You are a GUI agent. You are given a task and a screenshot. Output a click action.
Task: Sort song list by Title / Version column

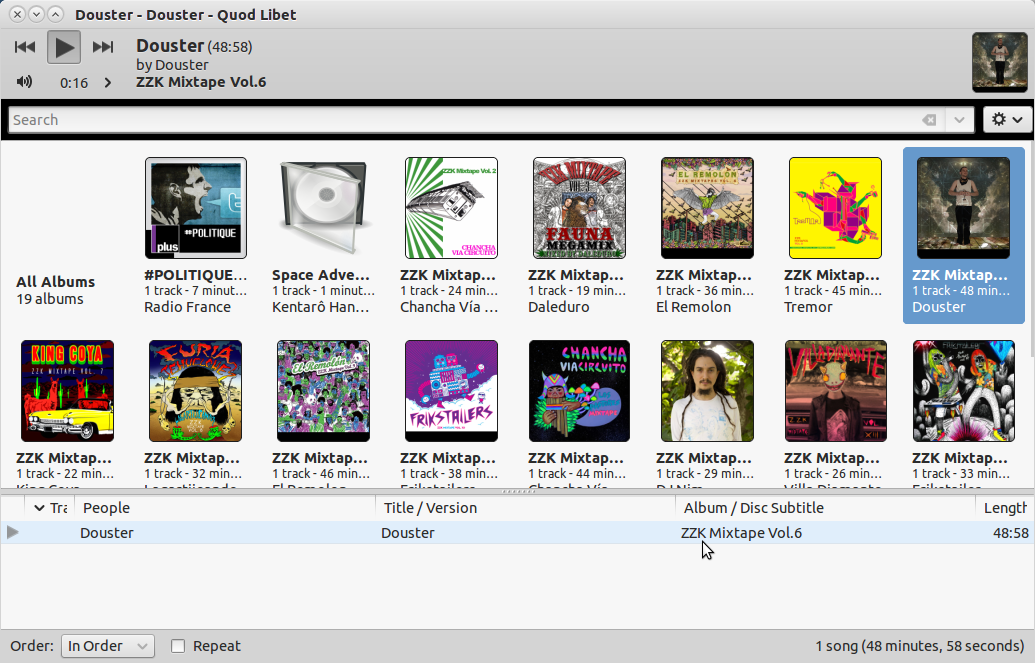pyautogui.click(x=525, y=508)
